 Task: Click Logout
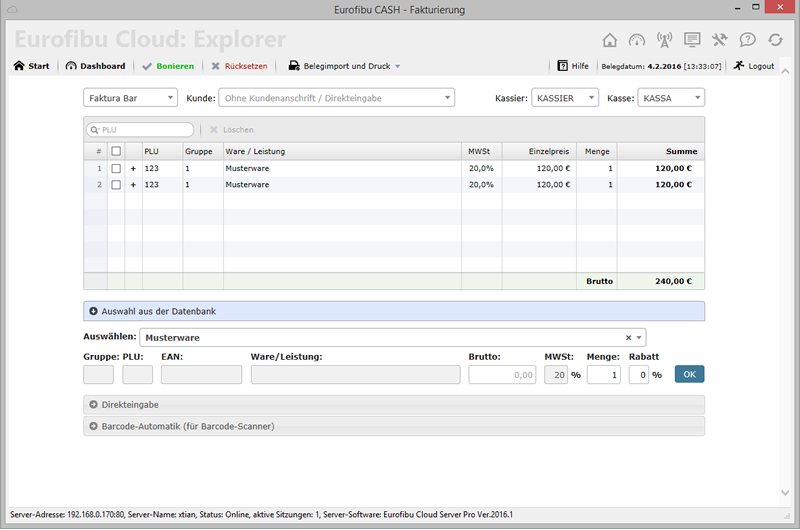tap(754, 66)
